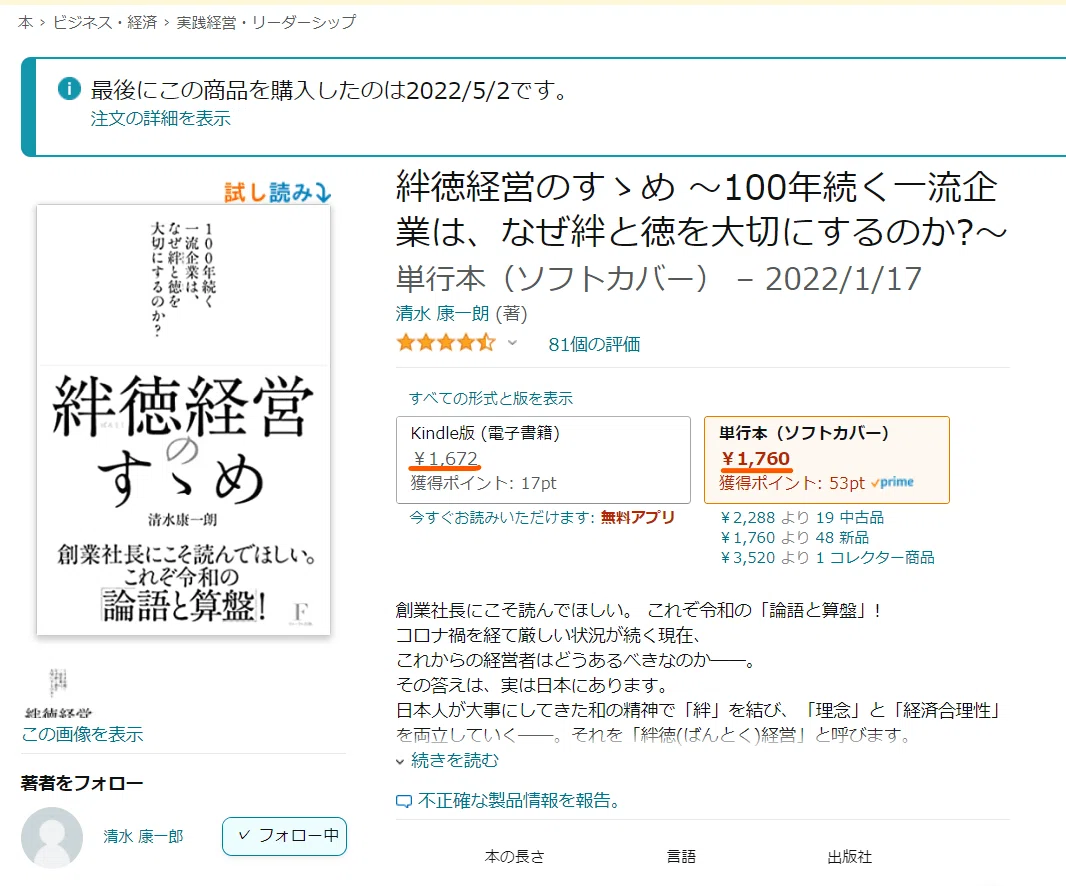Open ¥2,288 より 19 中古品 offers
The height and width of the screenshot is (886, 1066).
coord(802,517)
